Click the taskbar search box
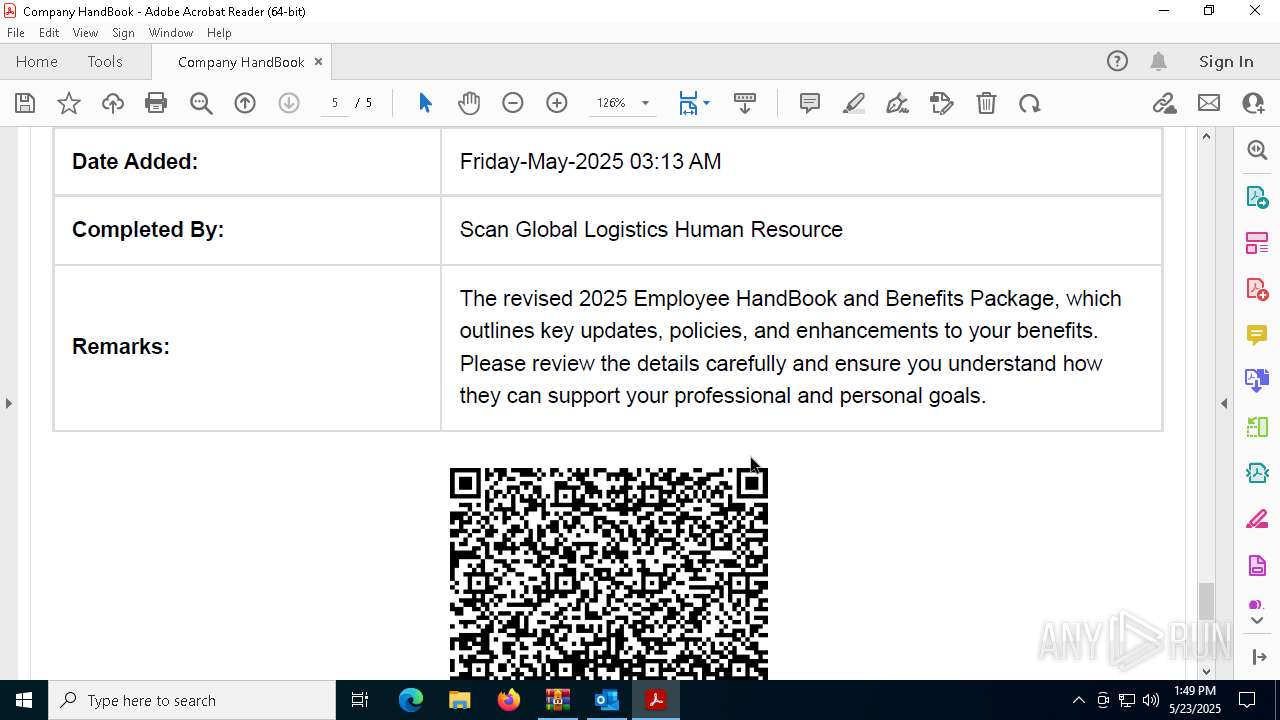 [x=192, y=700]
